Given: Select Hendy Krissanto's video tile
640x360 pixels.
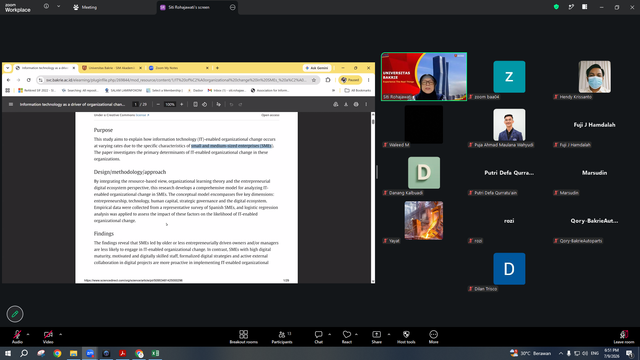Looking at the screenshot, I should 595,77.
